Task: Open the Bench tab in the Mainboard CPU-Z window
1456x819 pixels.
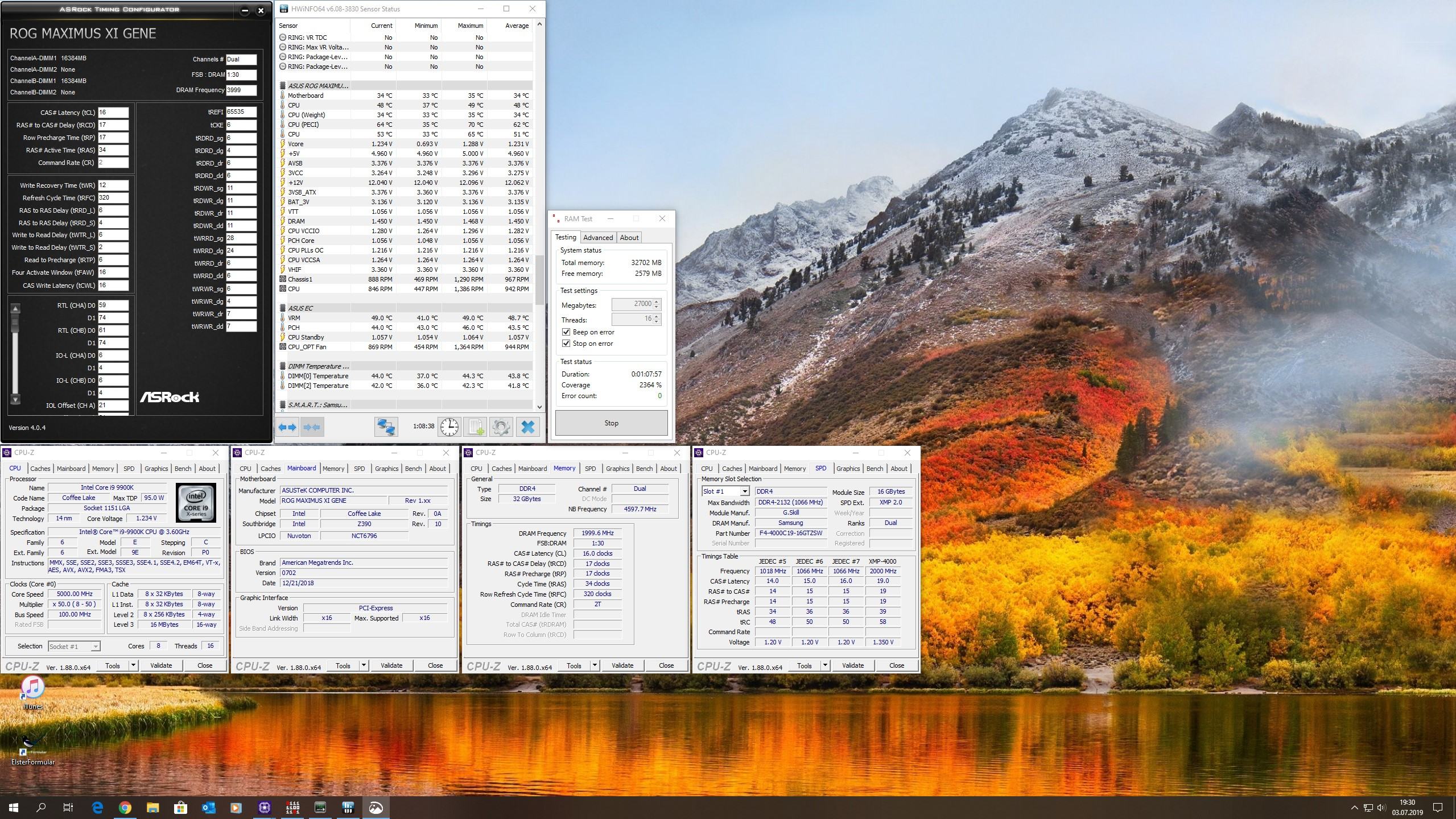Action: pyautogui.click(x=414, y=469)
